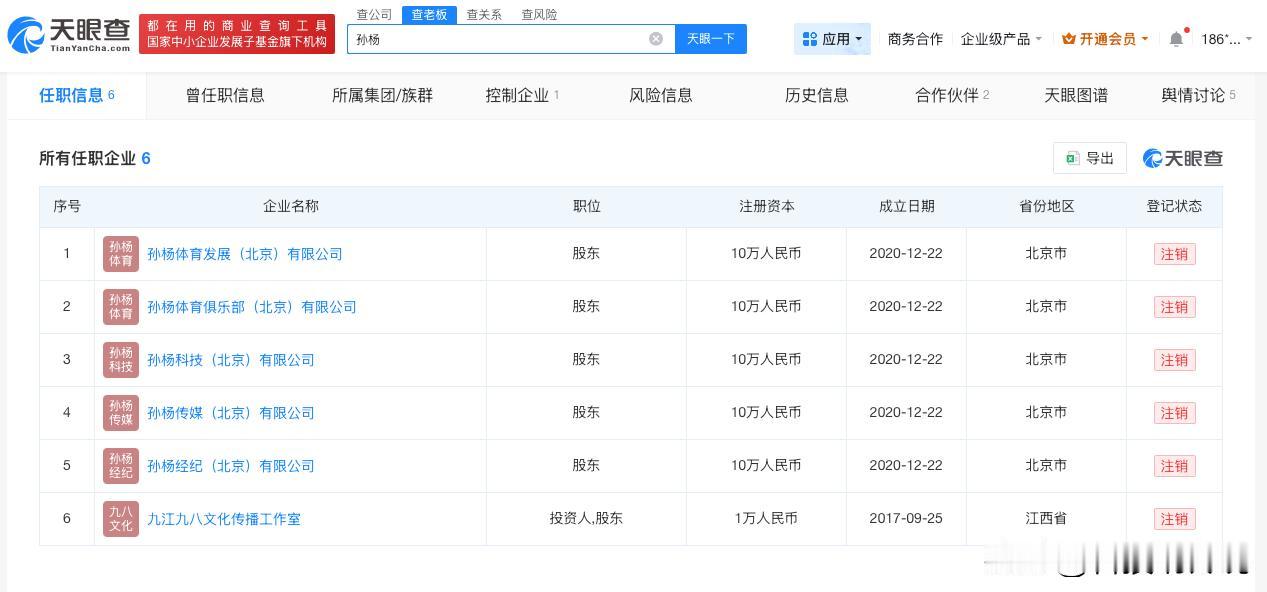
Task: Open the 曾任职信息 tab
Action: tap(225, 96)
